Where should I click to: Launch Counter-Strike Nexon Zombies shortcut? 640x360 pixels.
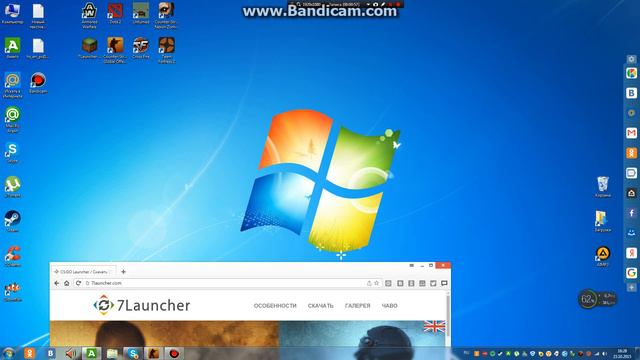166,16
